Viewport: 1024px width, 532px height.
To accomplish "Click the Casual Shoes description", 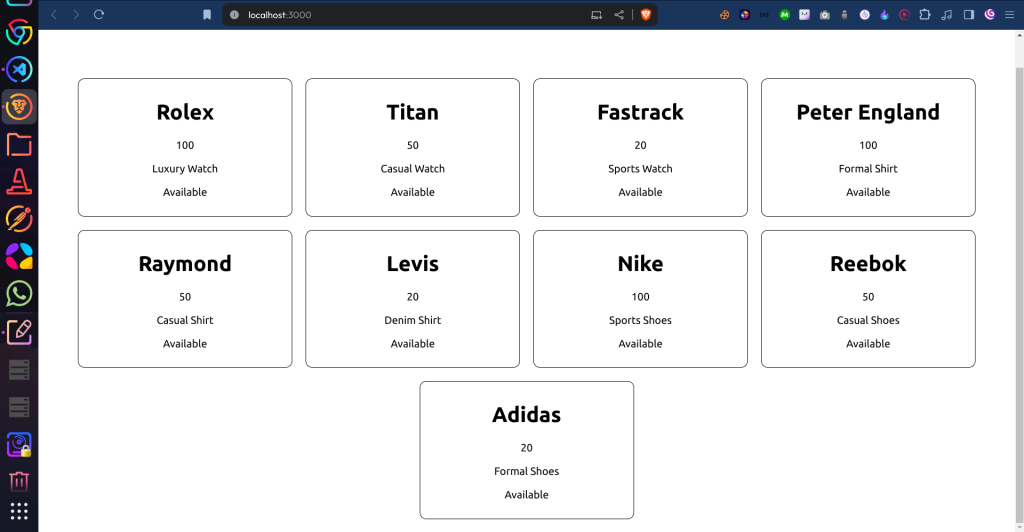I will pos(868,320).
